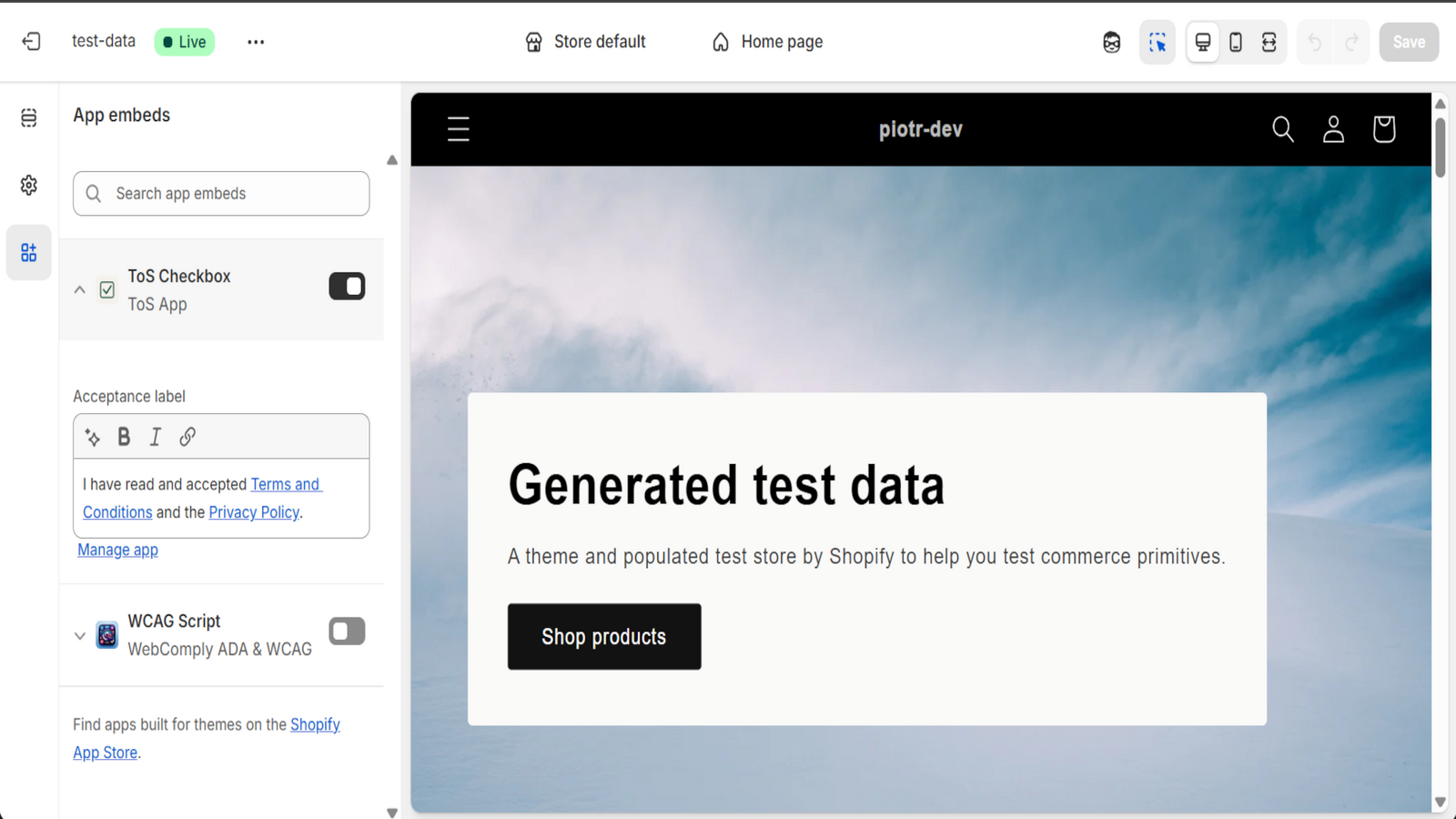The width and height of the screenshot is (1456, 819).
Task: Toggle the inspector selection tool
Action: coord(1157,42)
